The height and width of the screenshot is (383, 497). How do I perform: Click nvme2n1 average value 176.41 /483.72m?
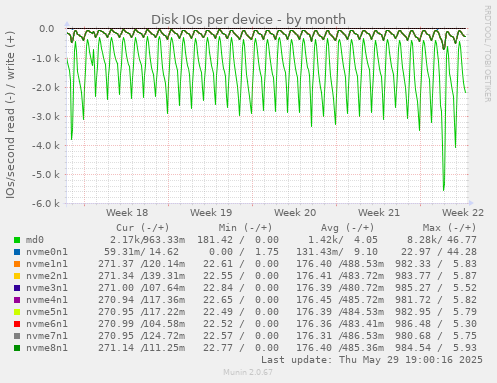coord(340,276)
